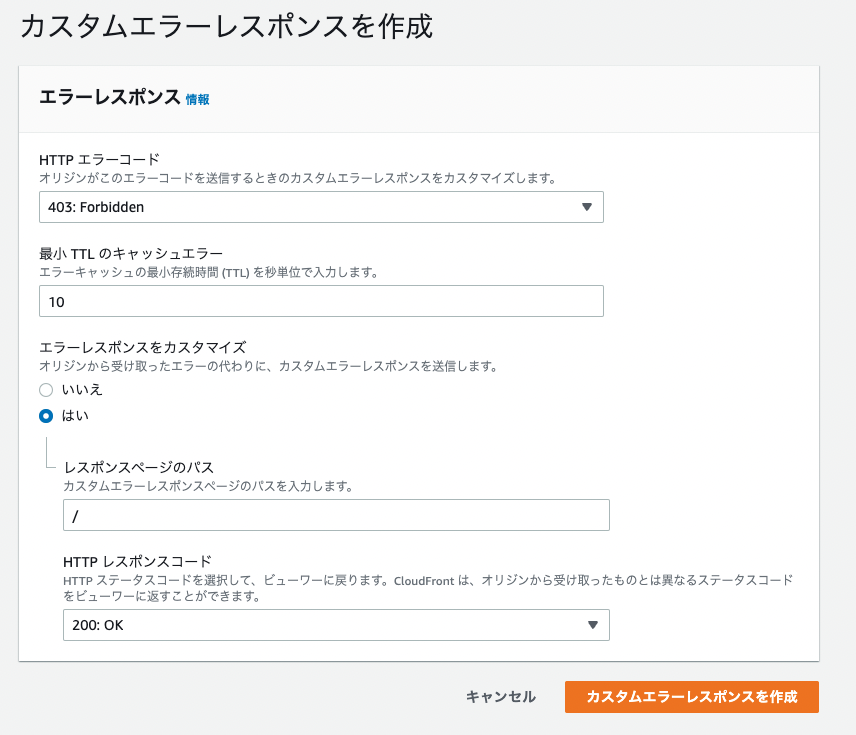This screenshot has width=856, height=735.
Task: Select the はい radio button
Action: tap(46, 416)
